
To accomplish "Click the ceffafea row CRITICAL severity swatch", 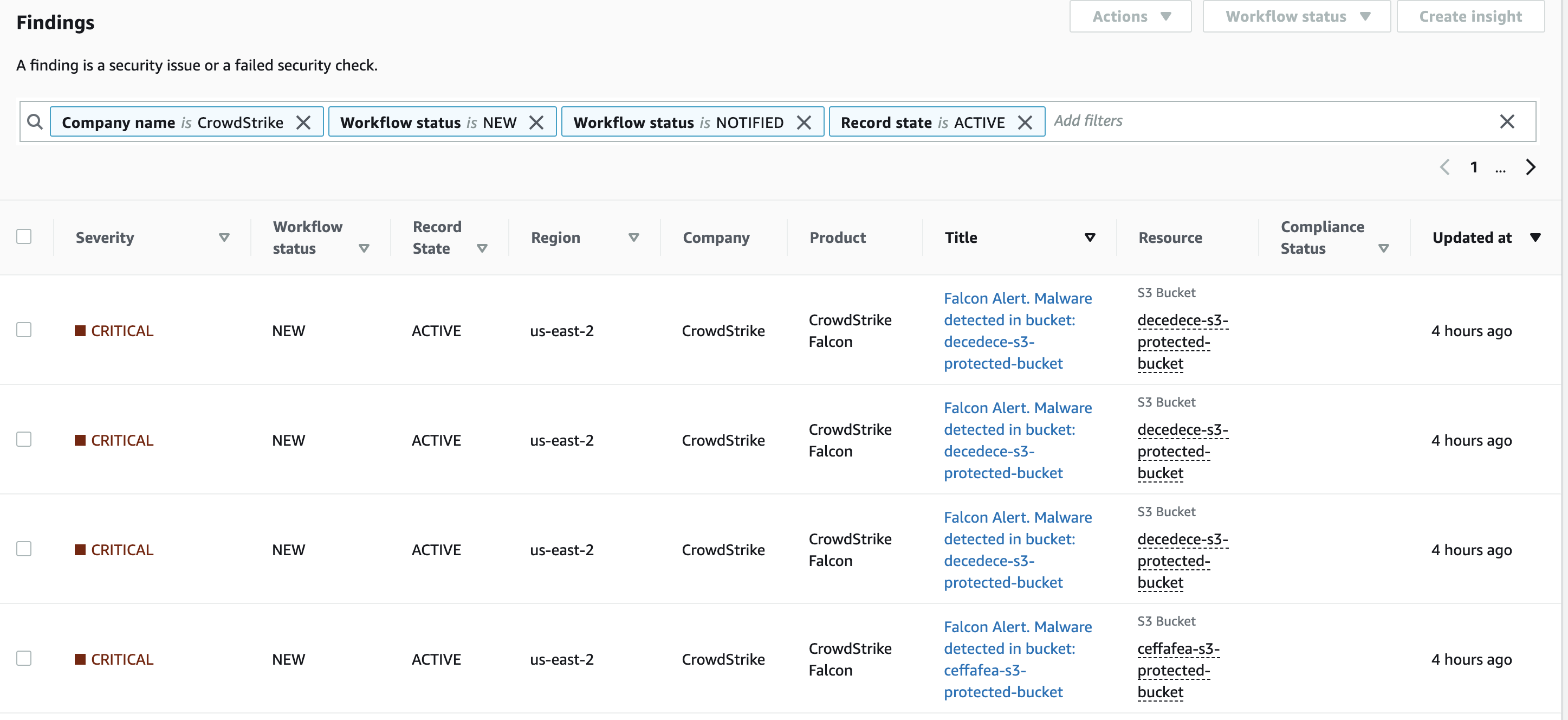I will point(80,660).
